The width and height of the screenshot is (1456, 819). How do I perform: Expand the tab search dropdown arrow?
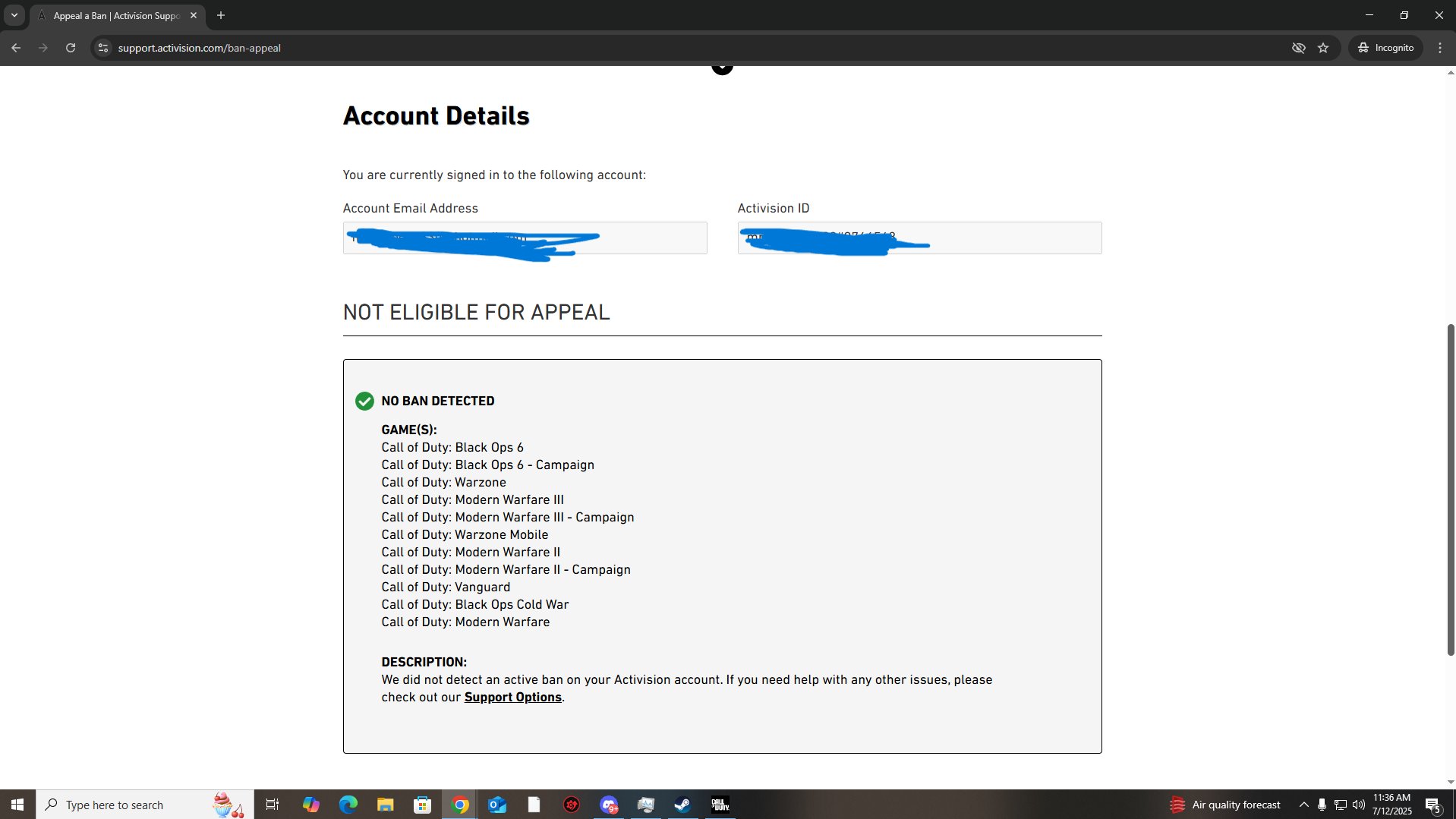coord(14,15)
